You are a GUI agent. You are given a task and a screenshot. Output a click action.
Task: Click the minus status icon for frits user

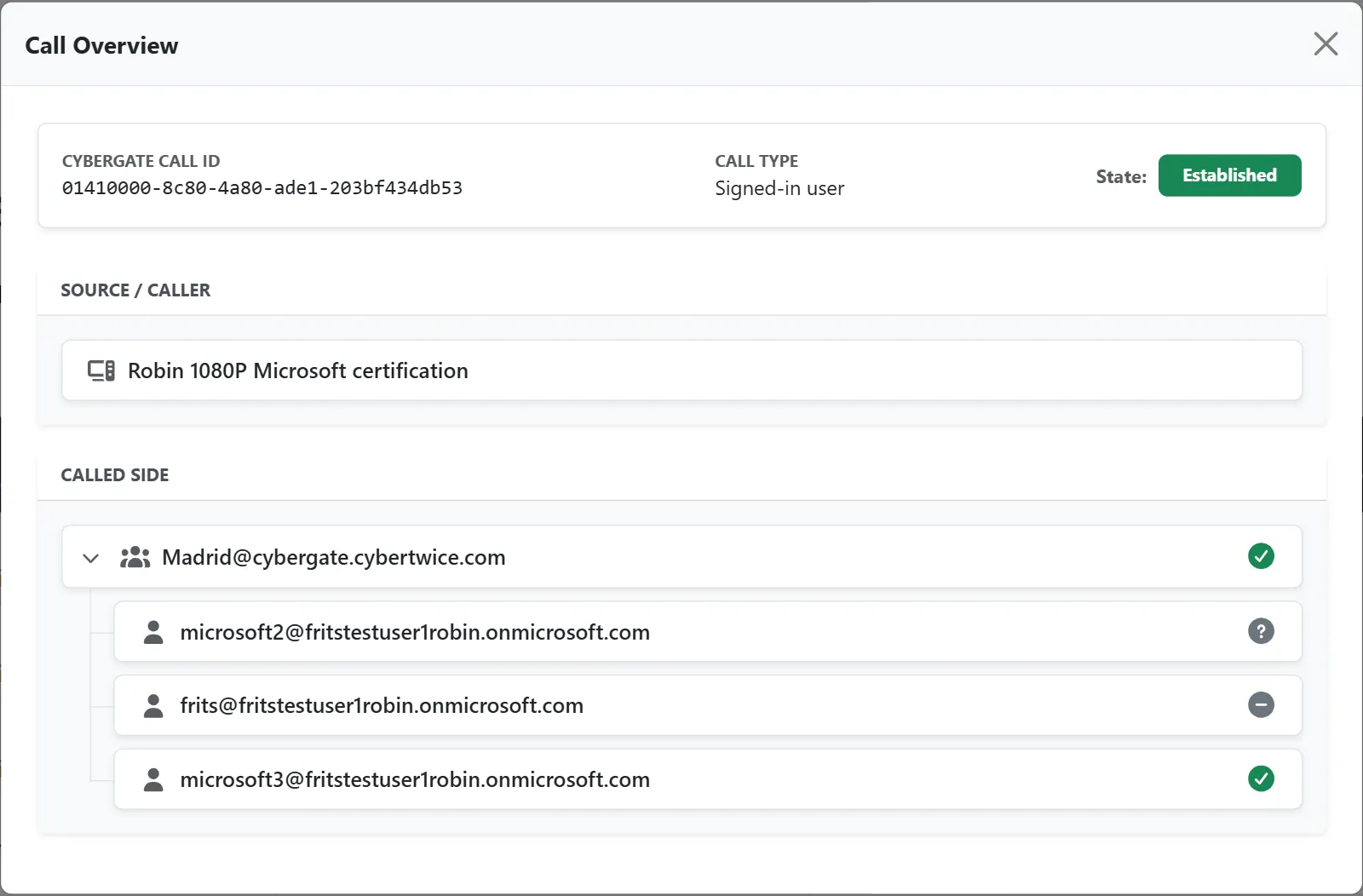pos(1261,704)
